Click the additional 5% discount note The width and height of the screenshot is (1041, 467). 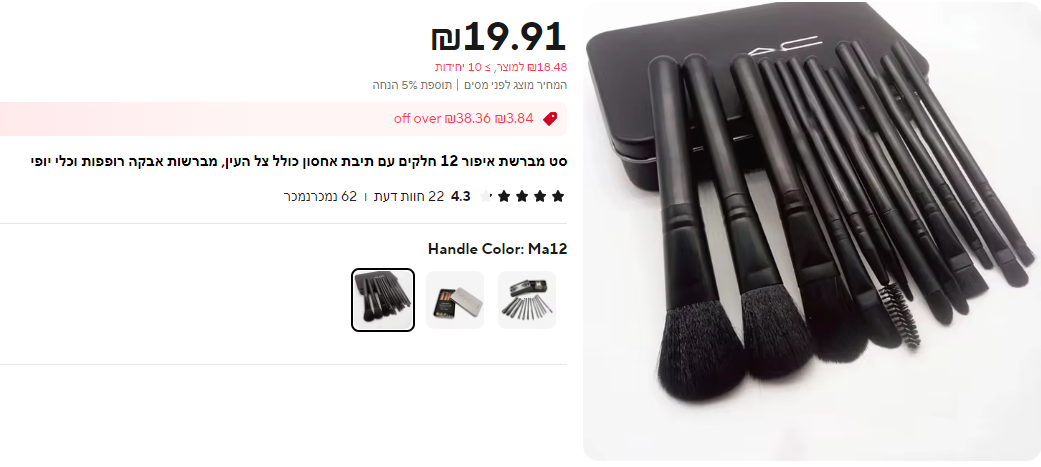click(x=412, y=85)
